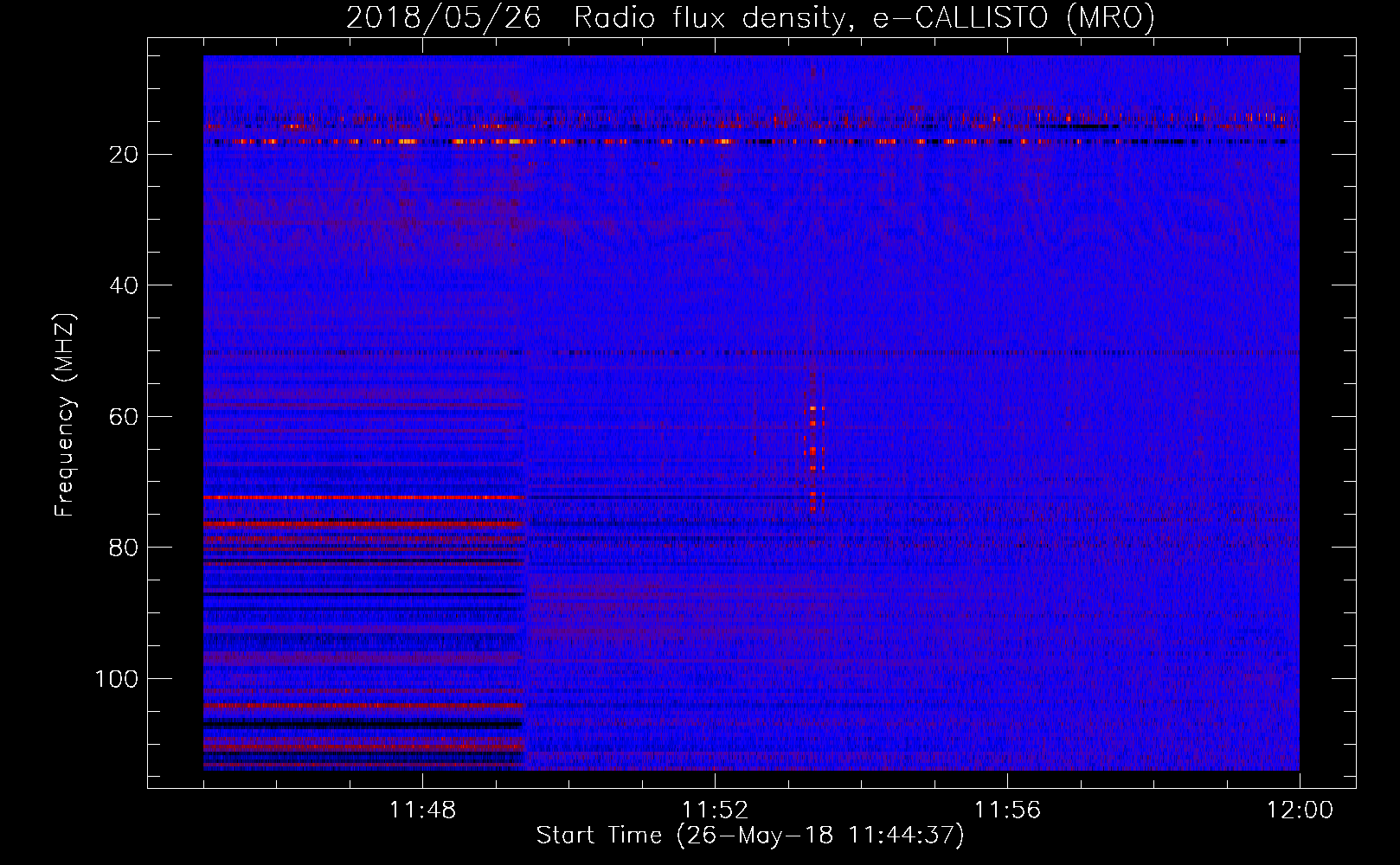Click the plot title 2018/05/26 Radio flux density
The image size is (1400, 865).
[x=750, y=17]
